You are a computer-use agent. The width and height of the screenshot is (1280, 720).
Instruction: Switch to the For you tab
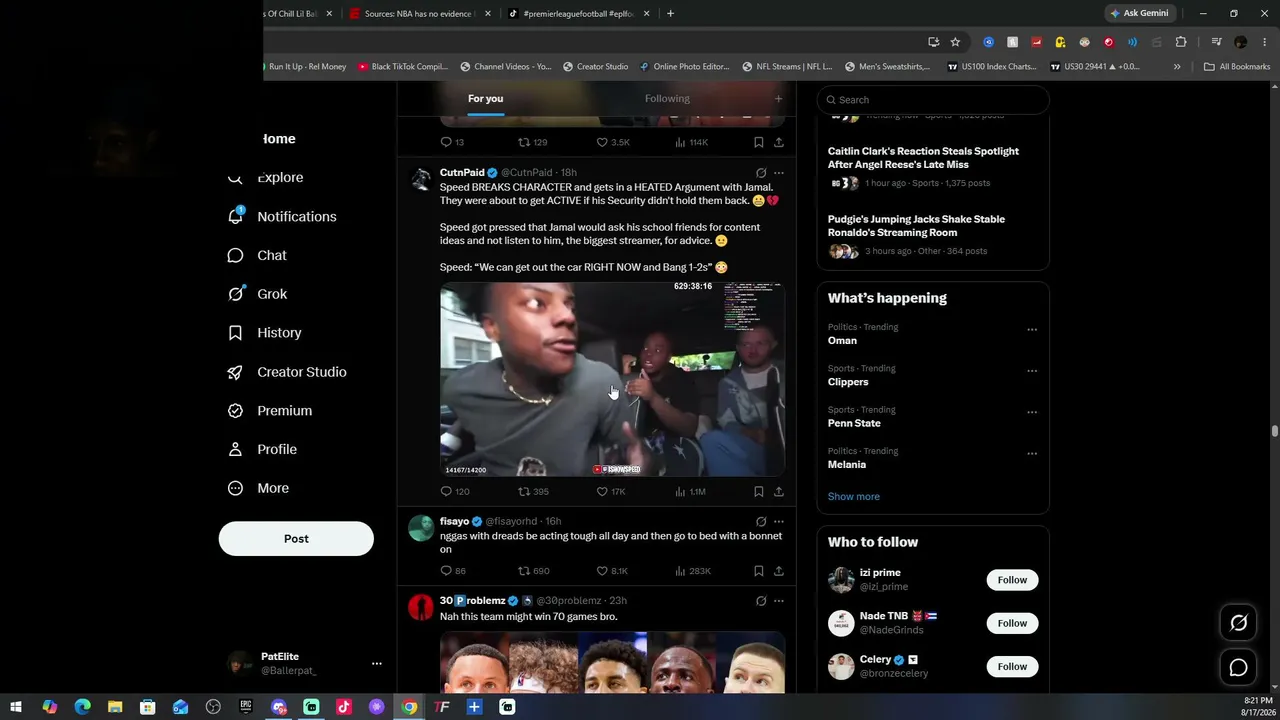pyautogui.click(x=485, y=99)
